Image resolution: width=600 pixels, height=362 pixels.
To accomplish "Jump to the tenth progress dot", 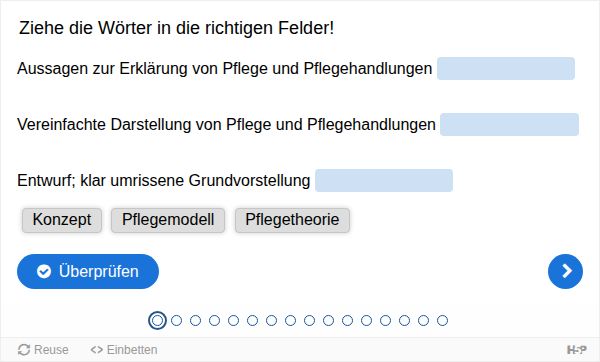I will click(328, 320).
